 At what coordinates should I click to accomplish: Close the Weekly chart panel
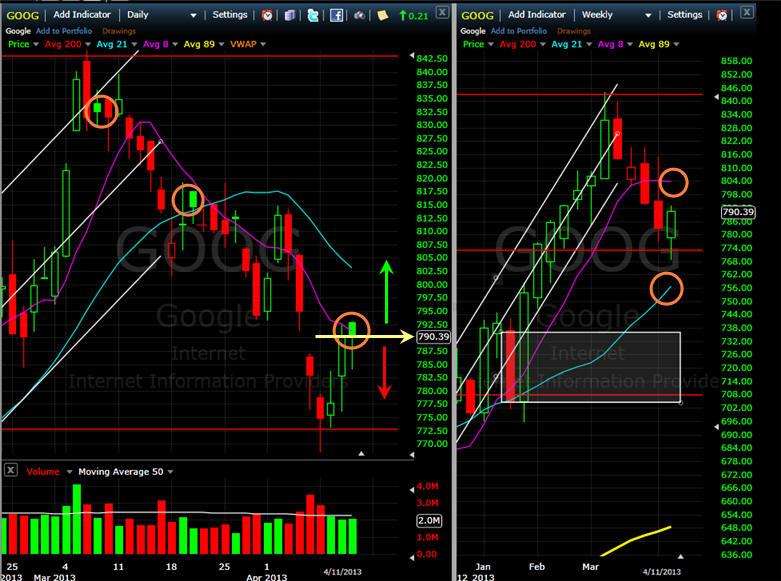(747, 12)
